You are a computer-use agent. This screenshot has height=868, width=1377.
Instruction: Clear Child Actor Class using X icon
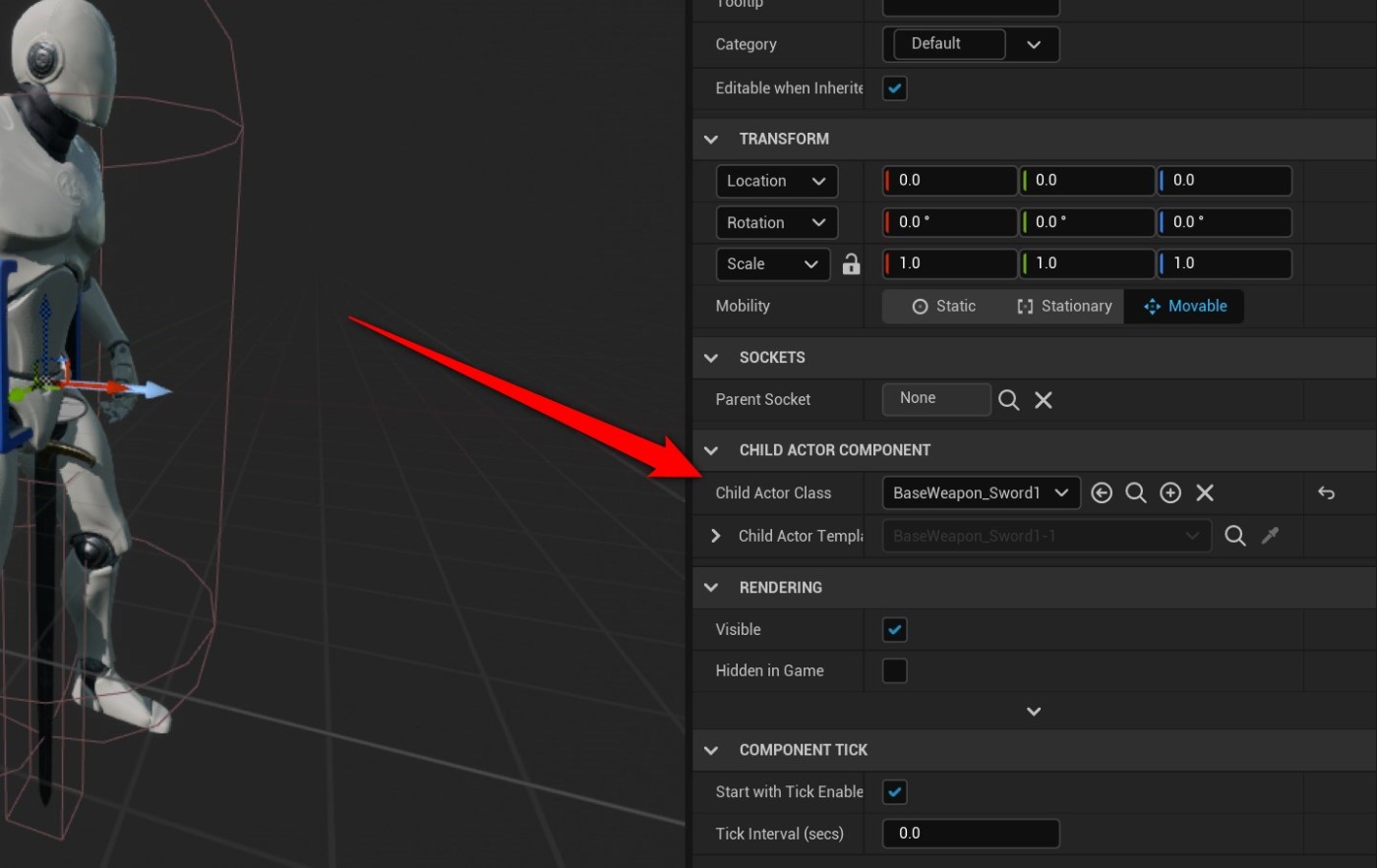(1204, 492)
